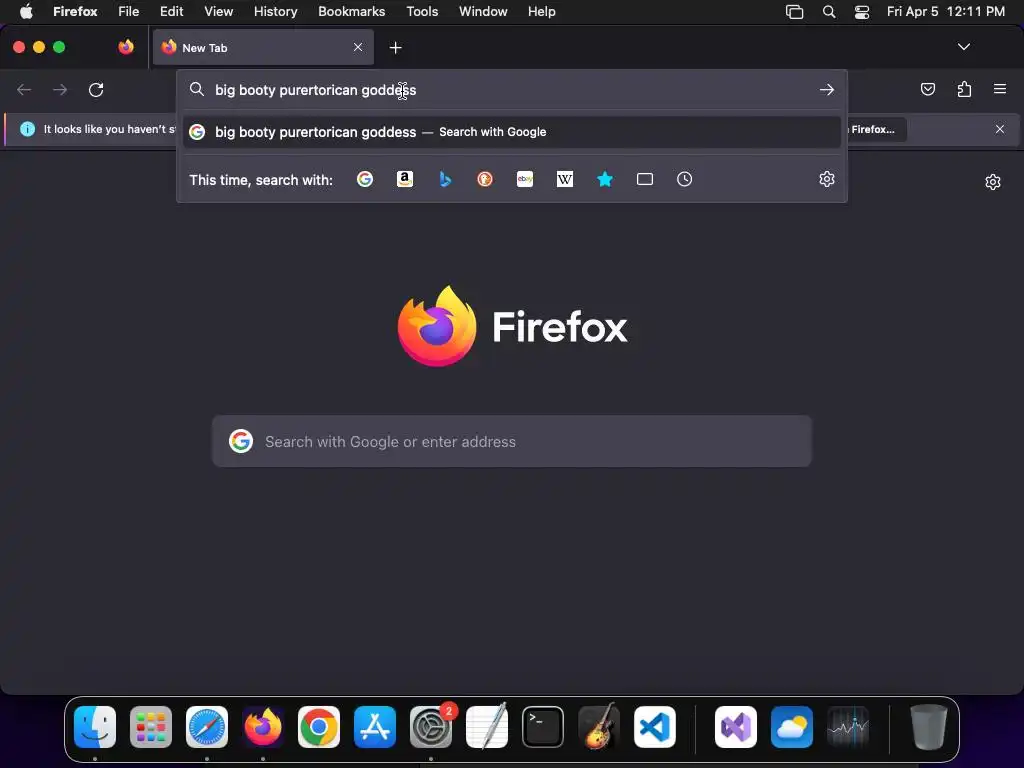Open Weather app from the dock
Screen dimensions: 1024x768
pos(792,727)
